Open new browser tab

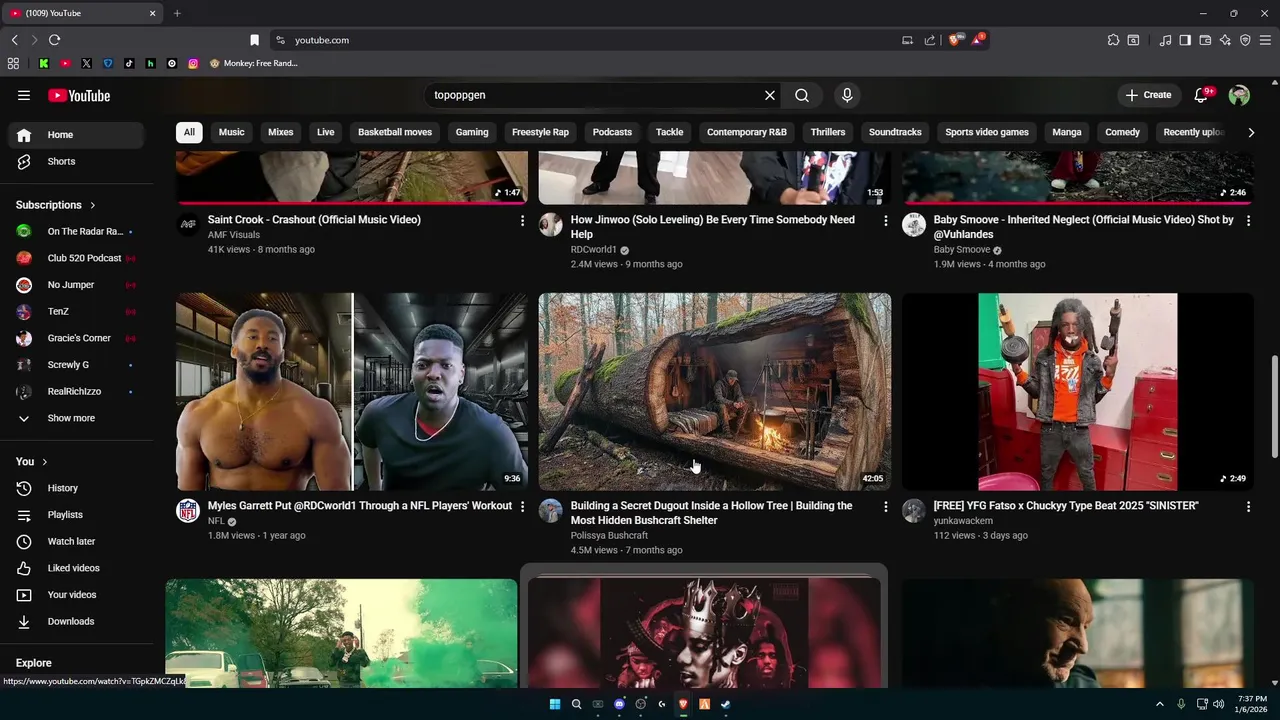[x=177, y=13]
